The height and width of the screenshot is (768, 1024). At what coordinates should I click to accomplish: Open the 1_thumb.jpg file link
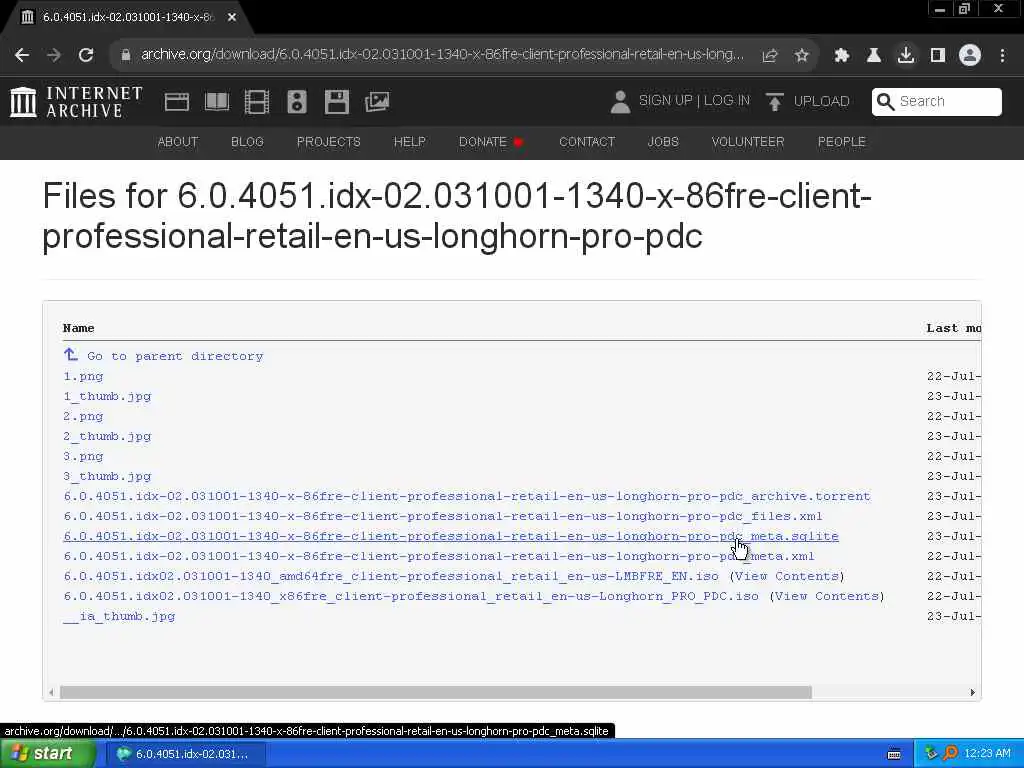(107, 396)
